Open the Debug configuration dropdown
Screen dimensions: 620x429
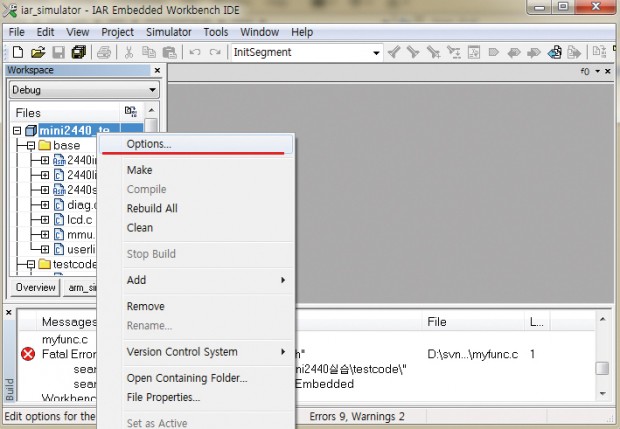[152, 90]
